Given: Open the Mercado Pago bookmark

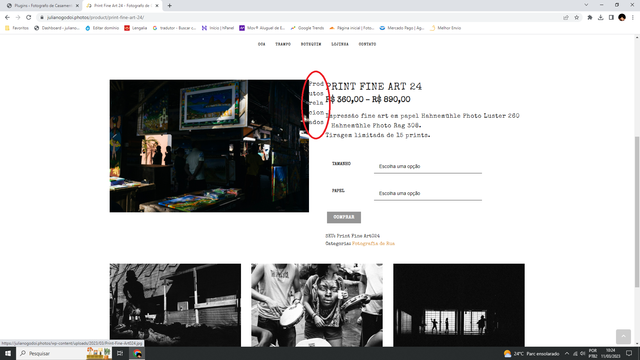Looking at the screenshot, I should tap(402, 28).
